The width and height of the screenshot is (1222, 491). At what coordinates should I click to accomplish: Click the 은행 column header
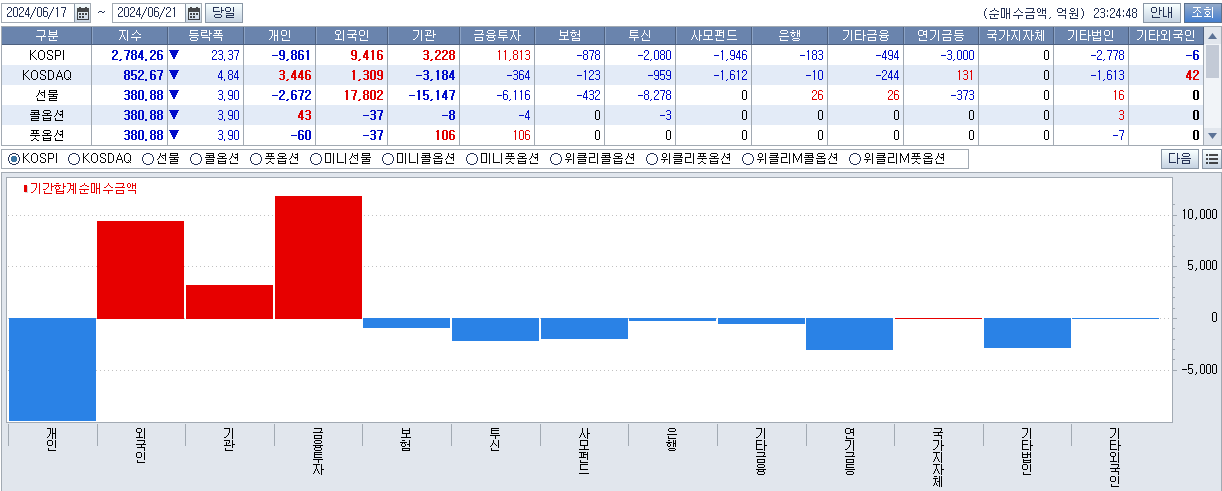[x=790, y=35]
